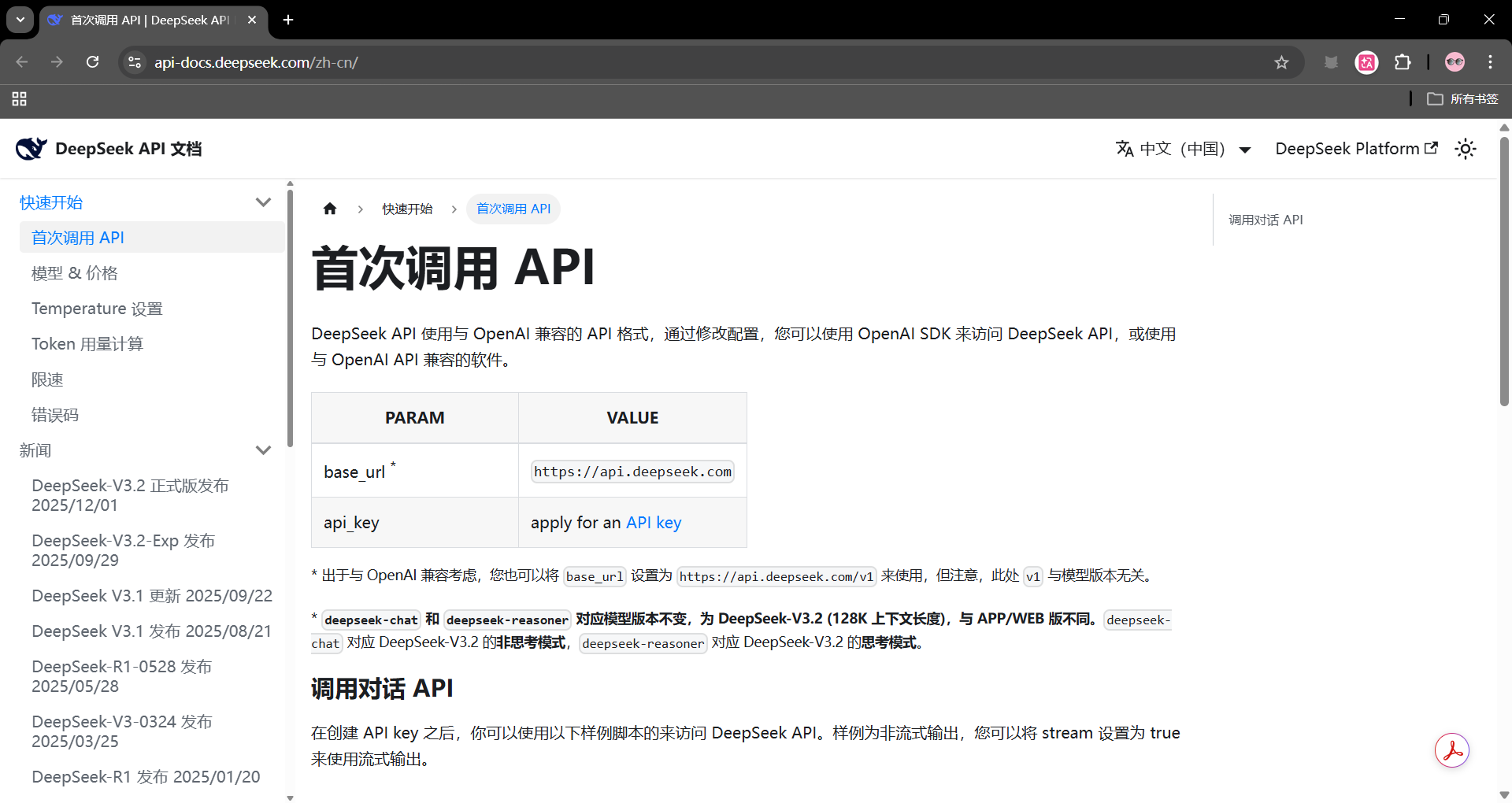Click the 新闻 sidebar heading
This screenshot has width=1512, height=803.
(x=35, y=450)
